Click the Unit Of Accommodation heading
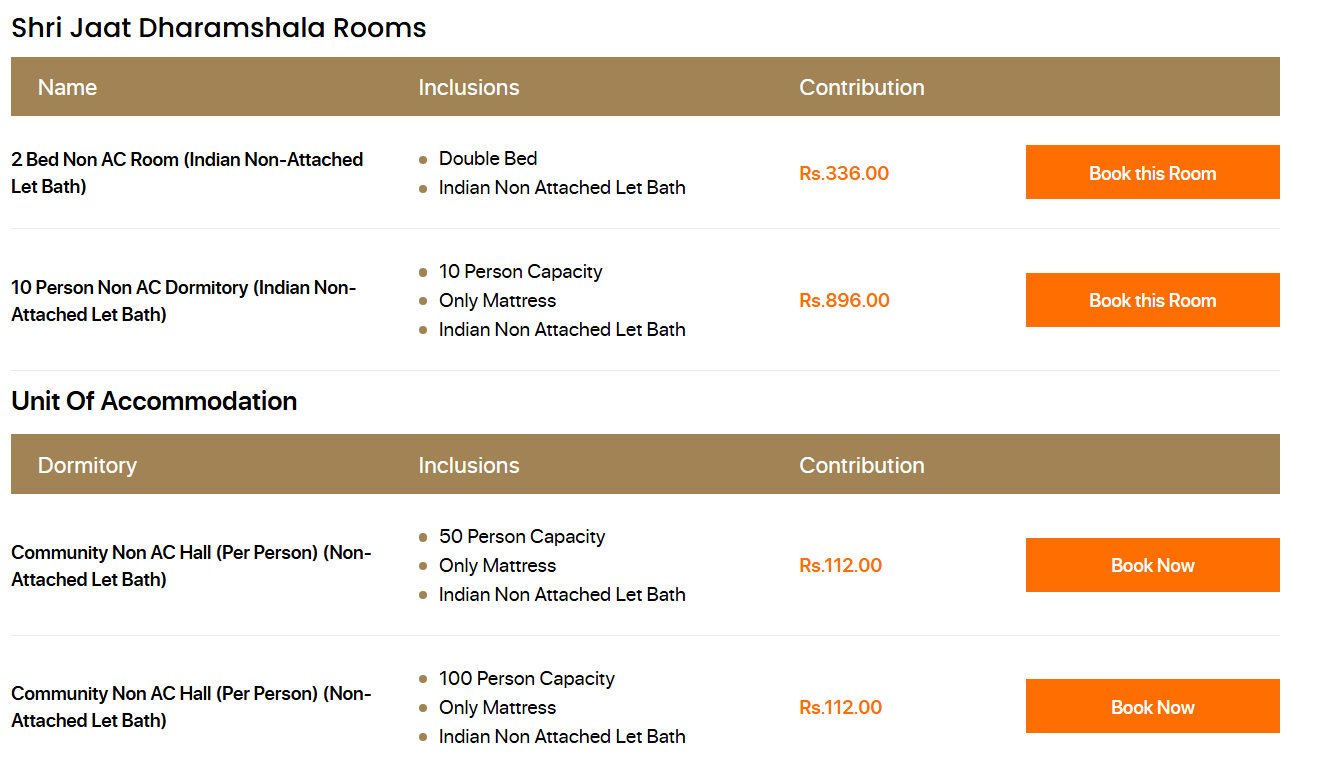Image resolution: width=1326 pixels, height=758 pixels. [x=154, y=401]
